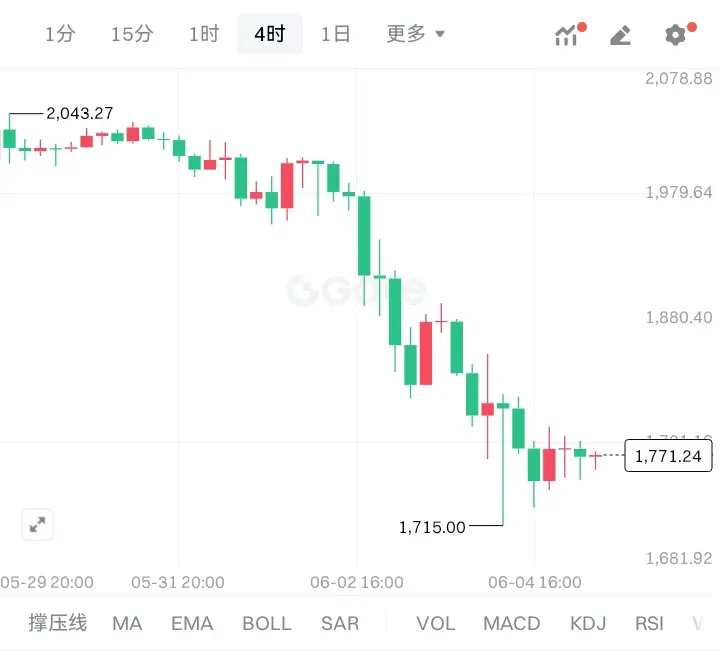
Task: Show the MACD sub-chart
Action: coord(512,623)
